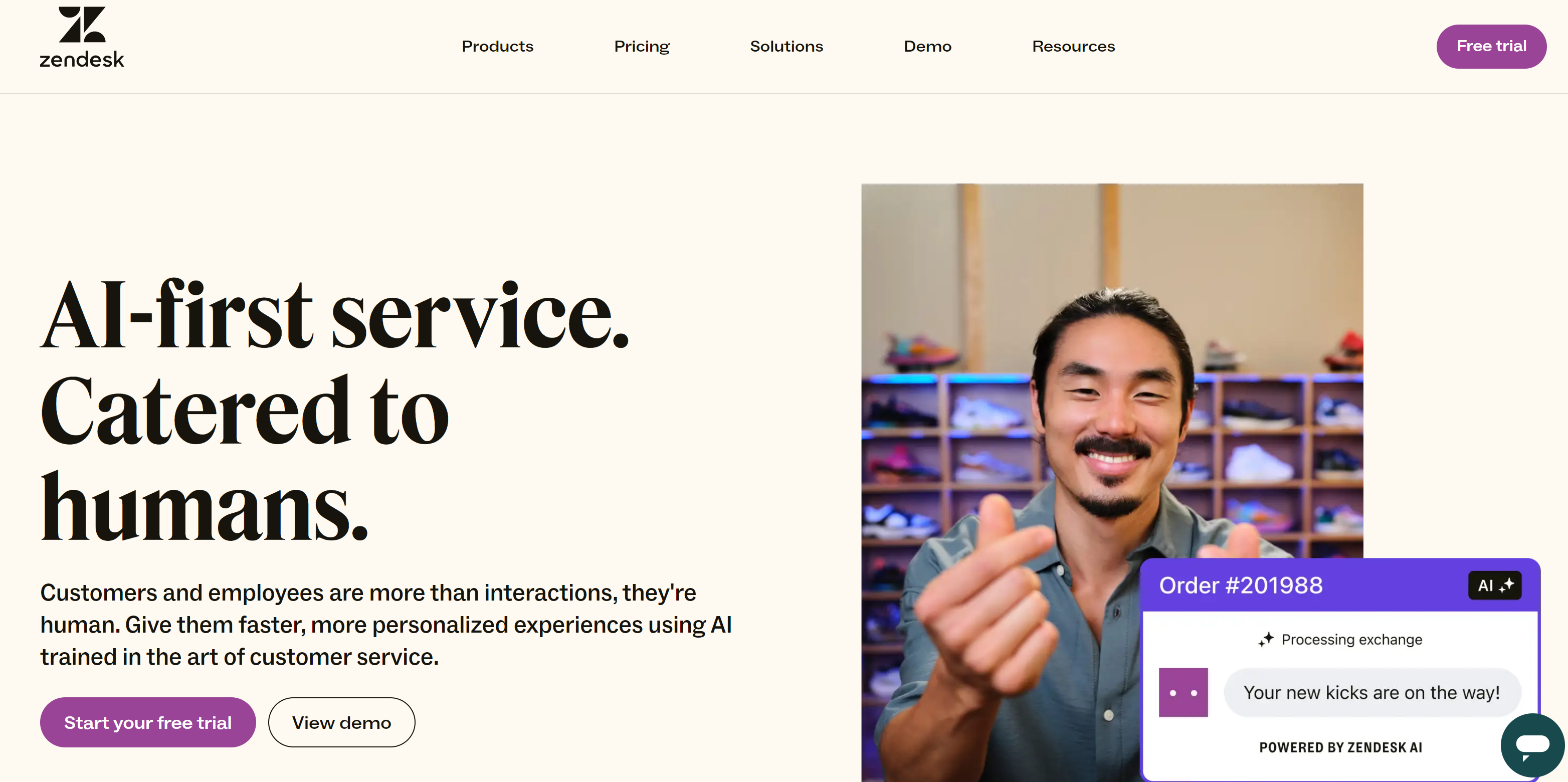Open the Pricing navigation link
The width and height of the screenshot is (1568, 782).
(642, 46)
